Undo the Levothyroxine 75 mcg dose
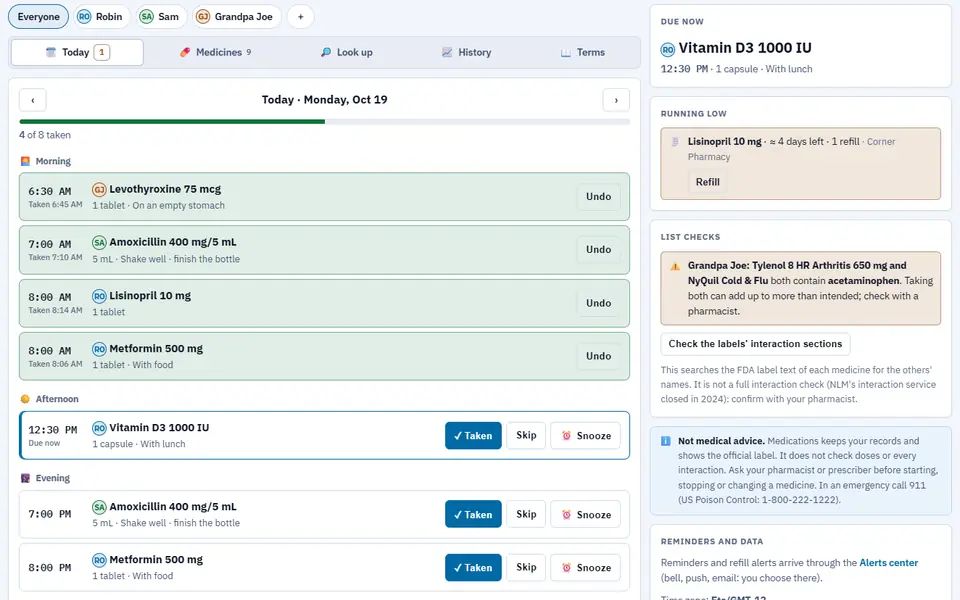The height and width of the screenshot is (600, 960). tap(598, 197)
